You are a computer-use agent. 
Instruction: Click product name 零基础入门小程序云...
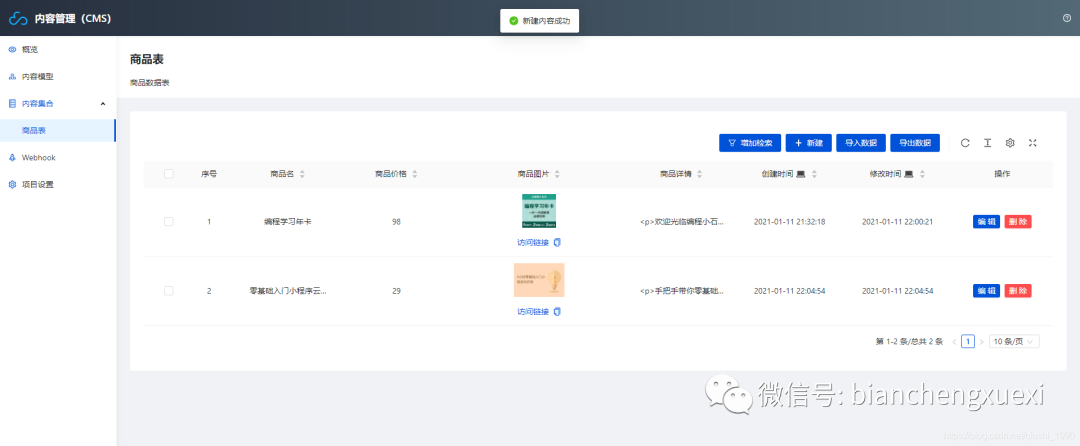pyautogui.click(x=287, y=291)
